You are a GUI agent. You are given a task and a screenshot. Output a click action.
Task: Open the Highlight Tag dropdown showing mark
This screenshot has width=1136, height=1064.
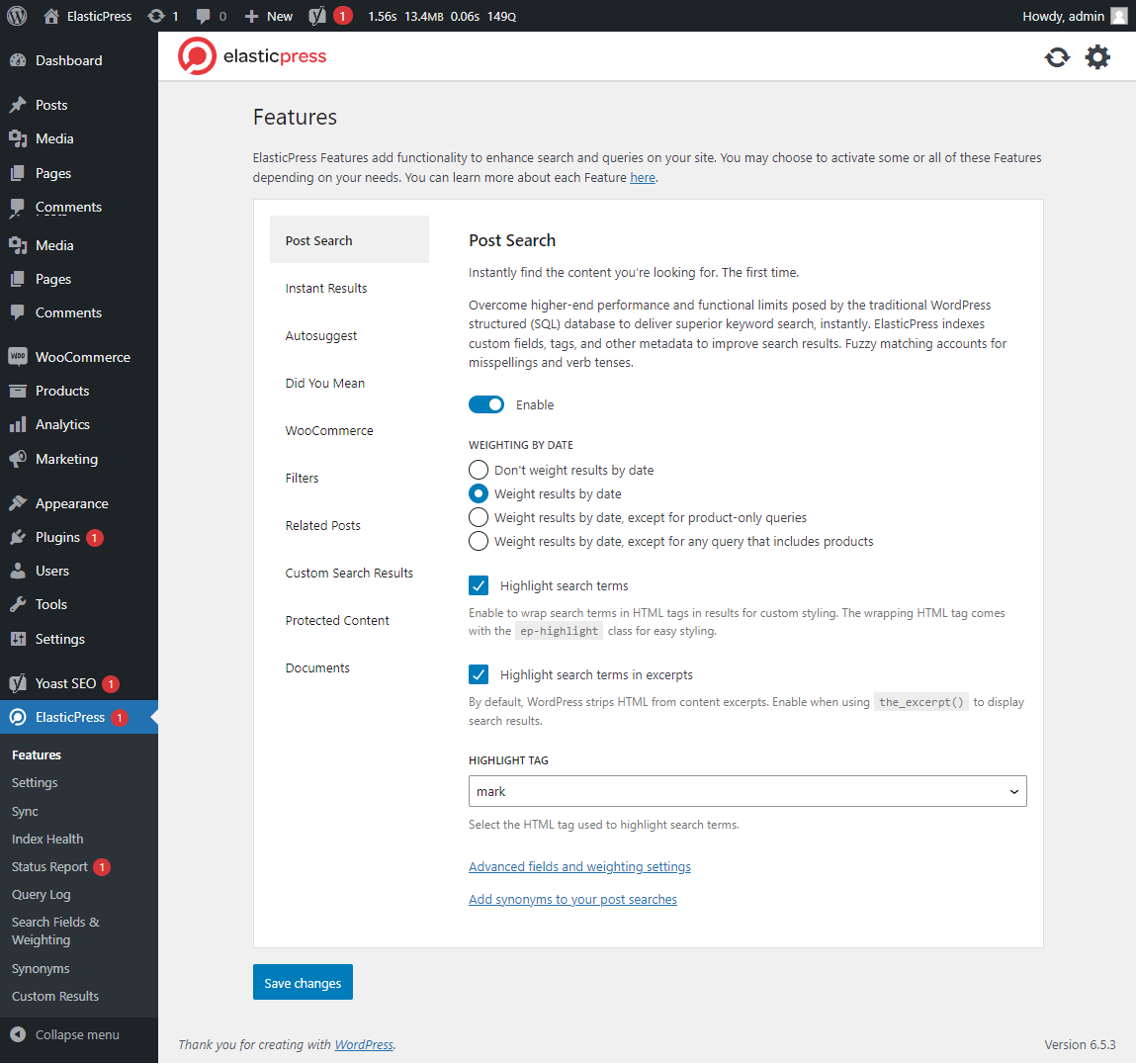pyautogui.click(x=747, y=791)
